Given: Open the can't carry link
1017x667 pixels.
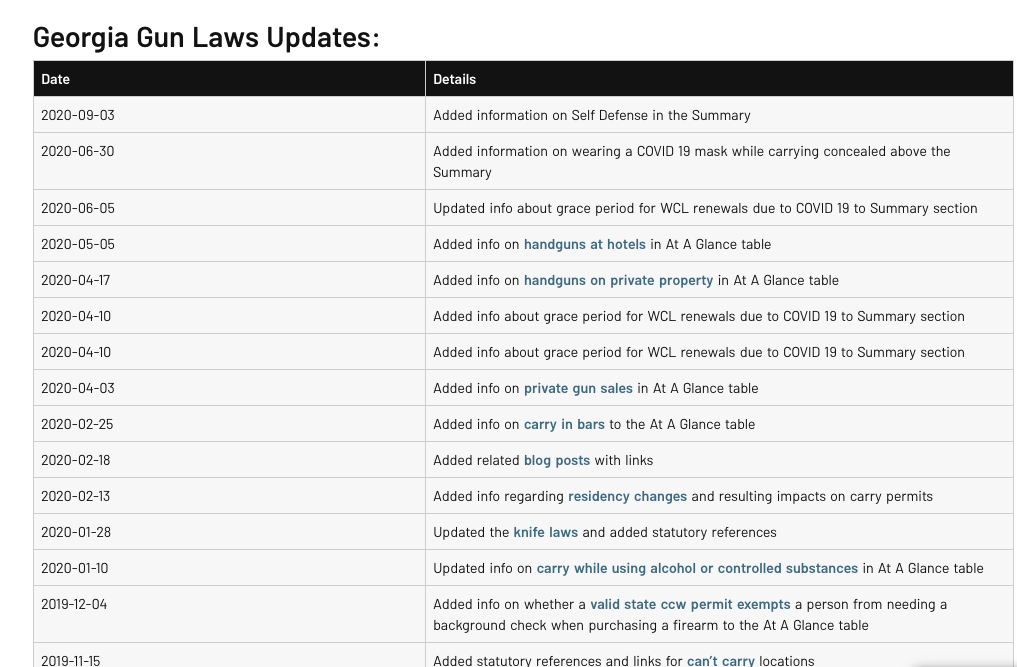Looking at the screenshot, I should [x=721, y=661].
